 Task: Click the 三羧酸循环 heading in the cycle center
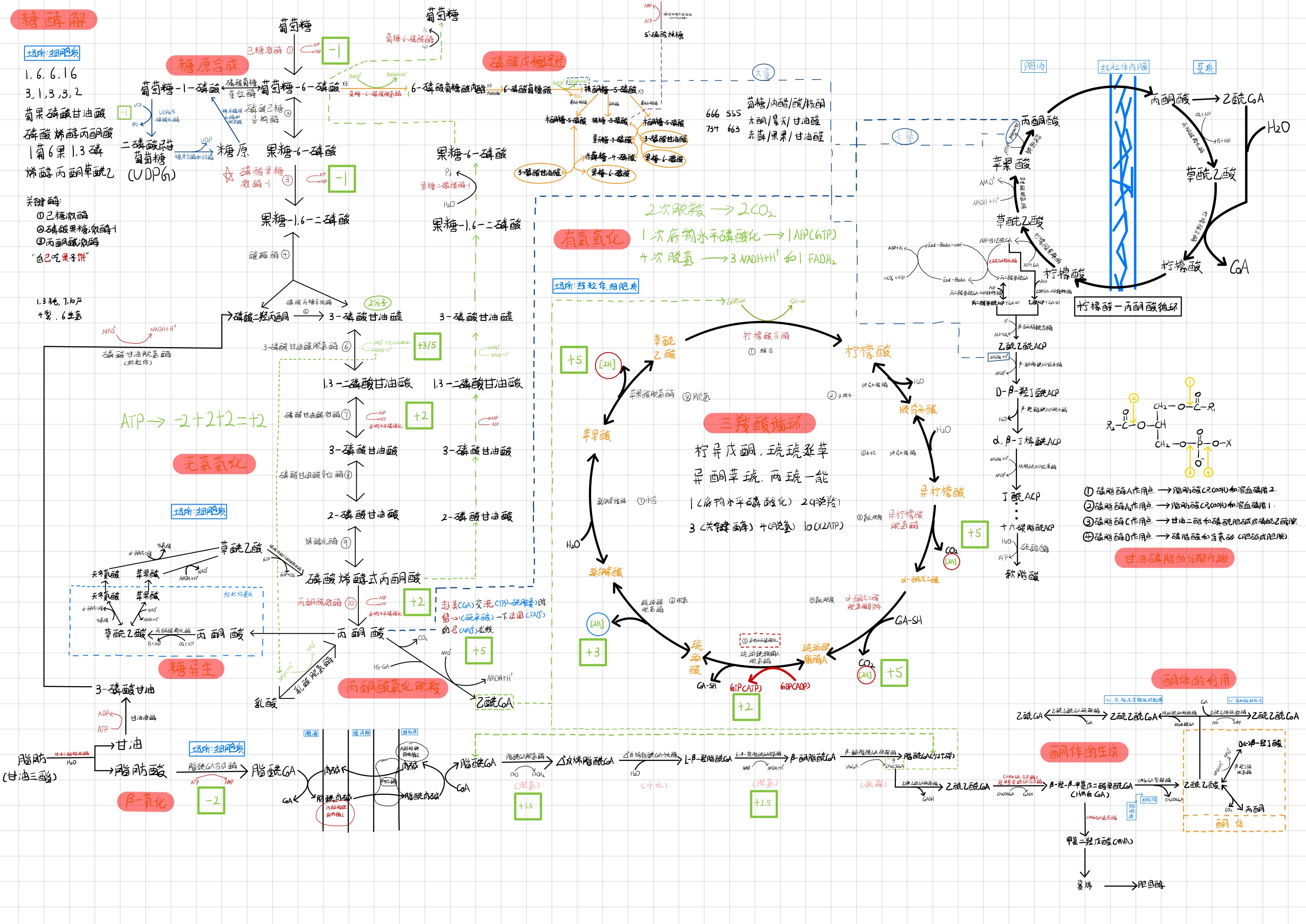[x=759, y=423]
